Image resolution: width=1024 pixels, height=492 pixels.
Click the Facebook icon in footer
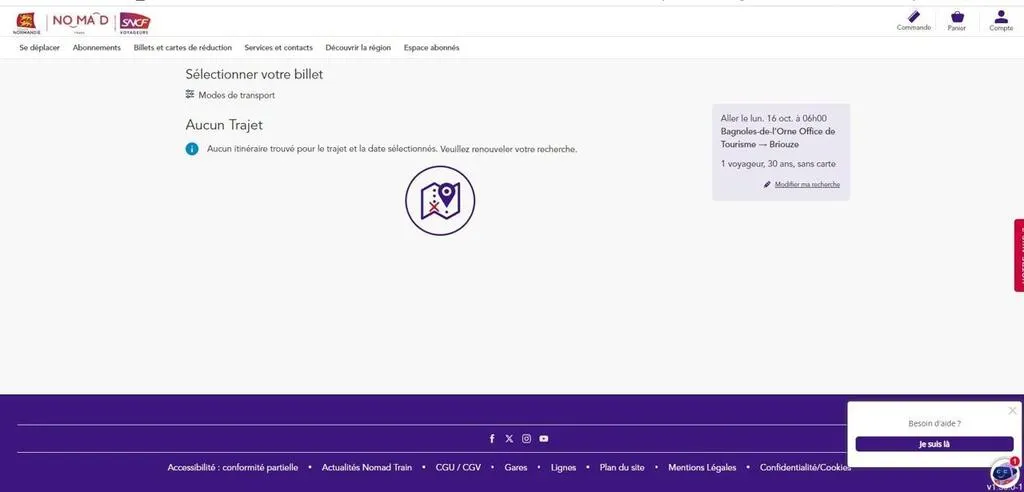[492, 439]
